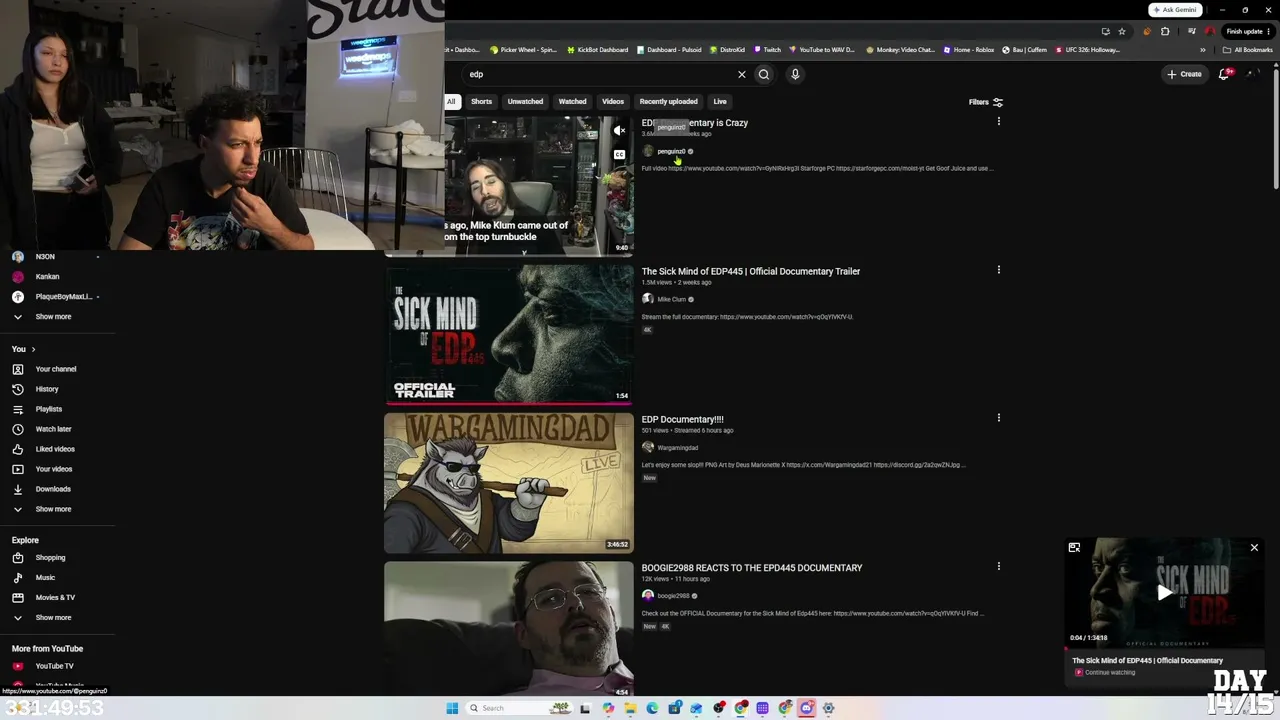1280x720 pixels.
Task: Open the penguinz0 channel link
Action: pos(671,152)
